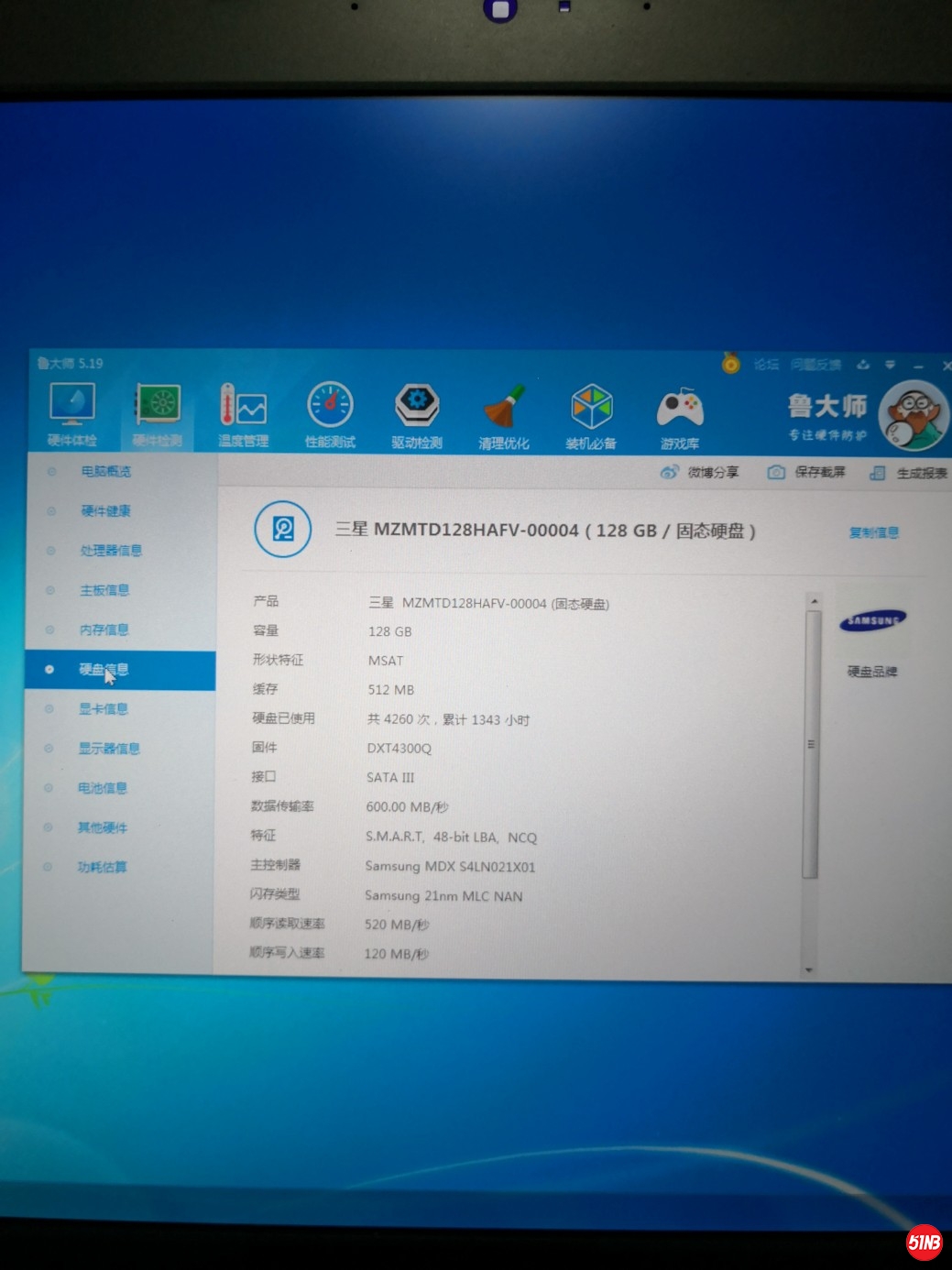Open 装机必备 cube icon
The height and width of the screenshot is (1270, 952).
591,417
